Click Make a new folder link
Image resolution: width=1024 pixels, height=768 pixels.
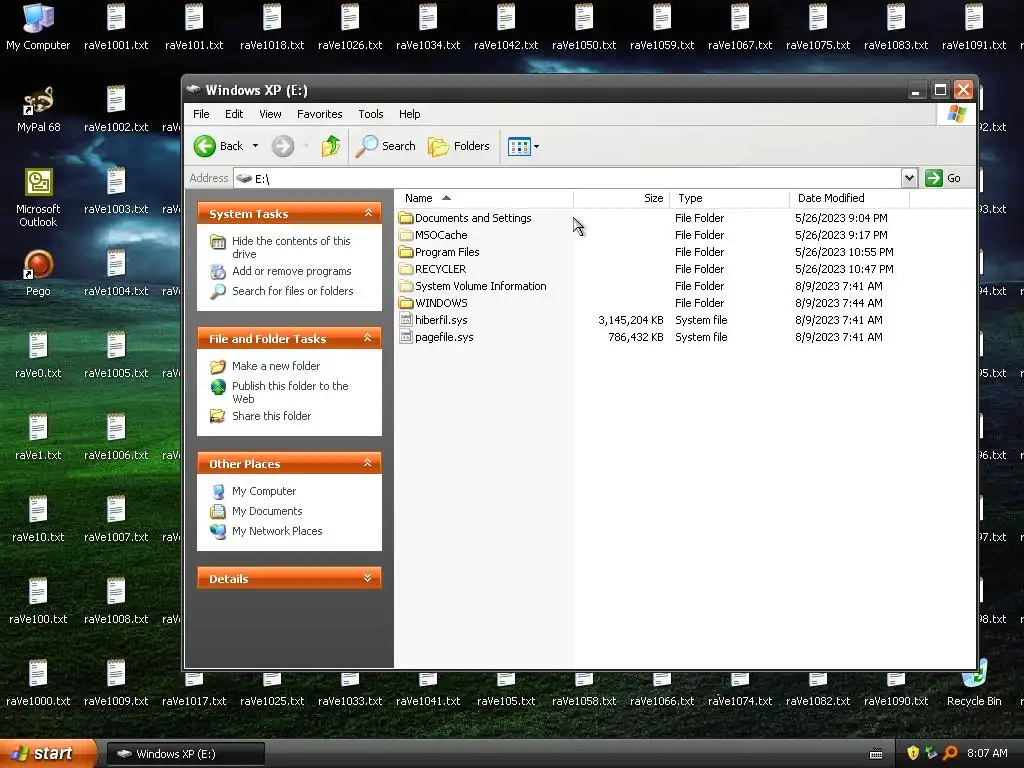pyautogui.click(x=276, y=366)
